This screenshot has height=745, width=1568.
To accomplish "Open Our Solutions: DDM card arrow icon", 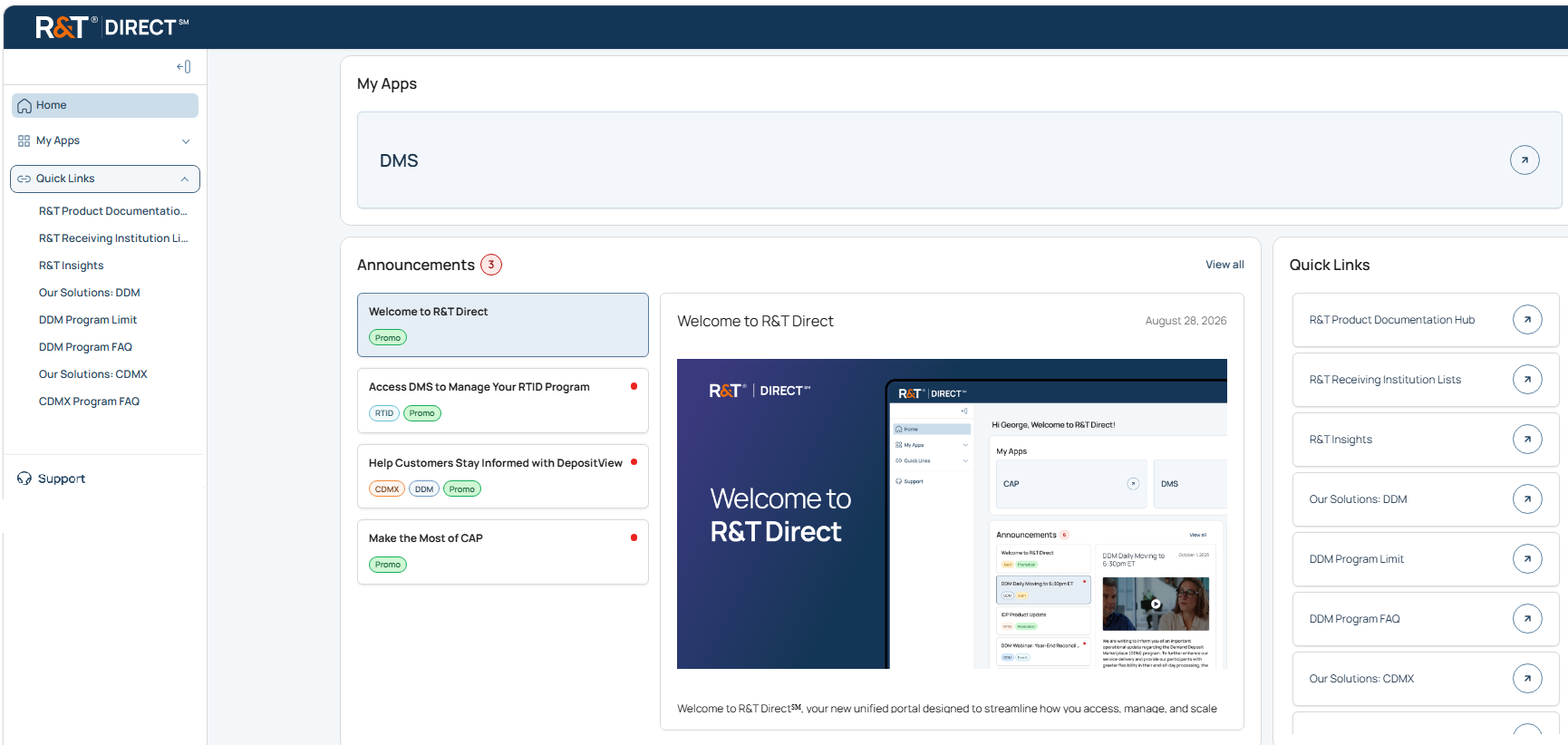I will click(1527, 499).
